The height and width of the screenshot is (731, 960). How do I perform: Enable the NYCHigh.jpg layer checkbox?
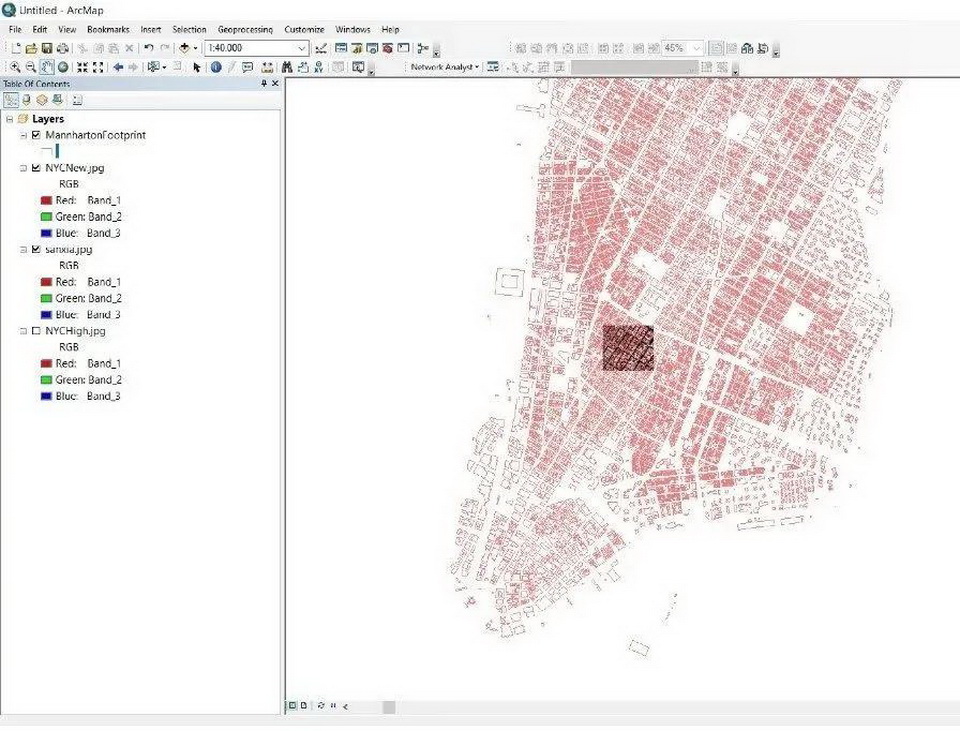(36, 331)
